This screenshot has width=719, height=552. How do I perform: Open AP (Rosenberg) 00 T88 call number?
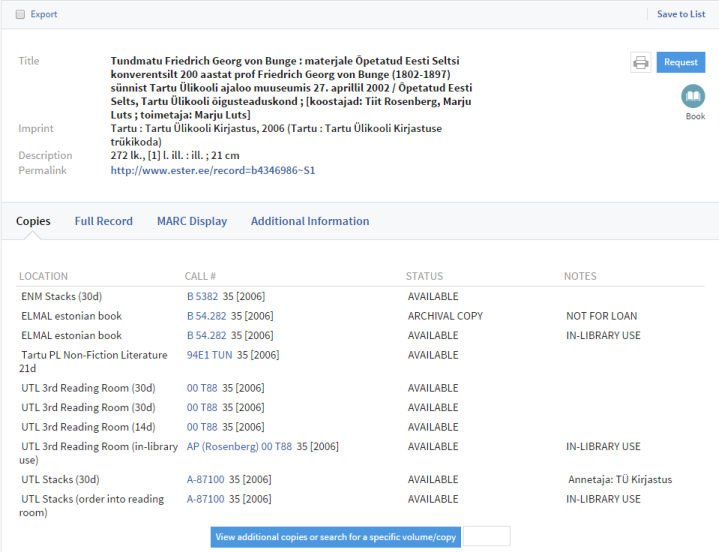(239, 446)
